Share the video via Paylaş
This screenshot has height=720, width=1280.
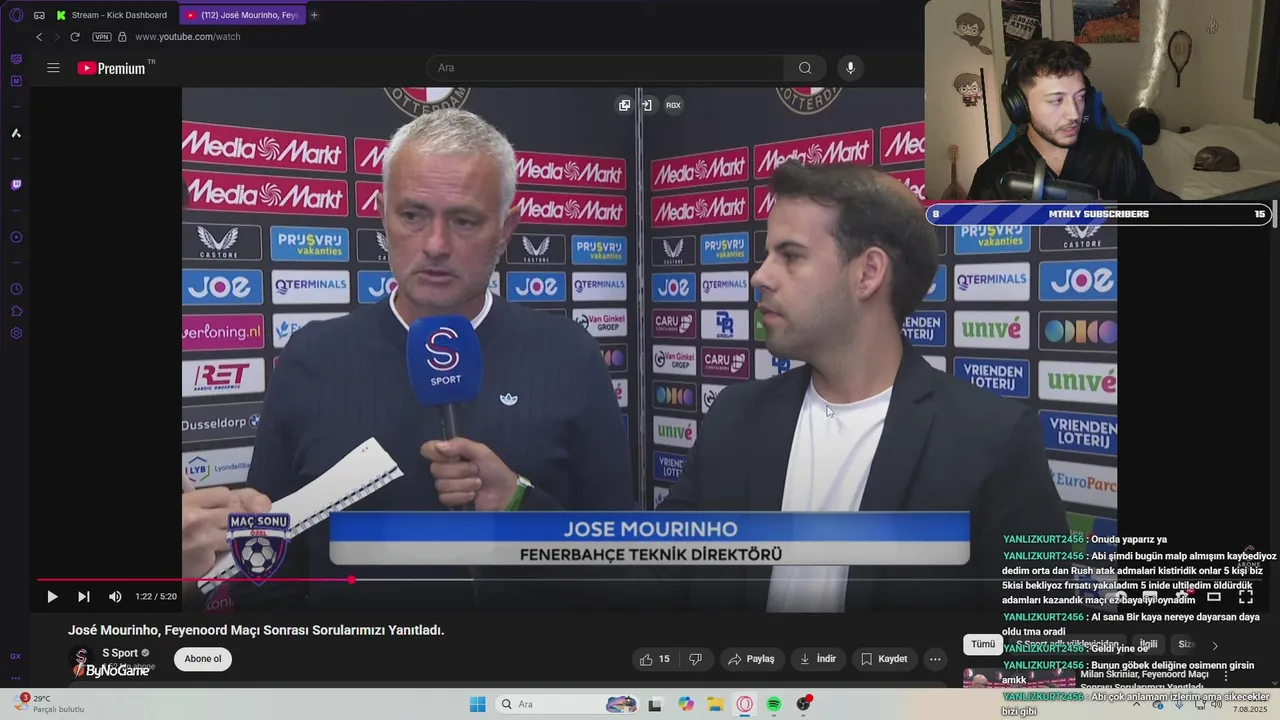click(751, 659)
